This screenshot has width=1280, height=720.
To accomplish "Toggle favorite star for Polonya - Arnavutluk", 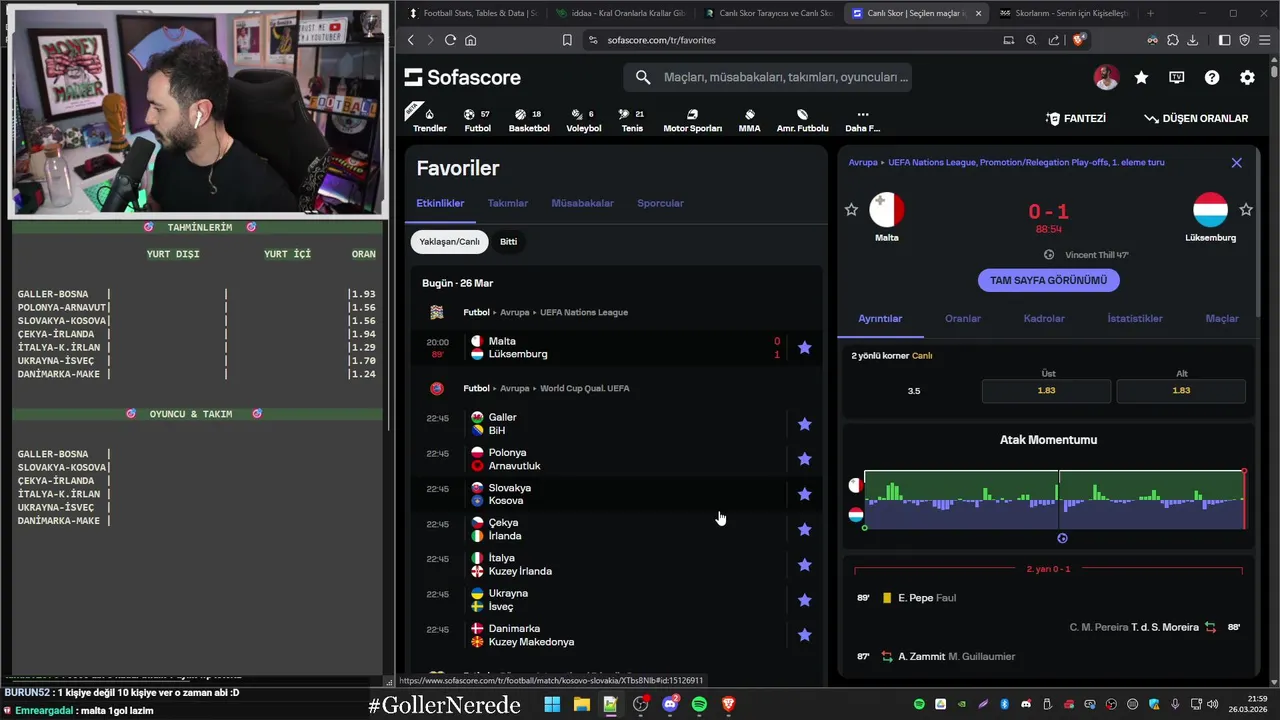I will pyautogui.click(x=804, y=459).
